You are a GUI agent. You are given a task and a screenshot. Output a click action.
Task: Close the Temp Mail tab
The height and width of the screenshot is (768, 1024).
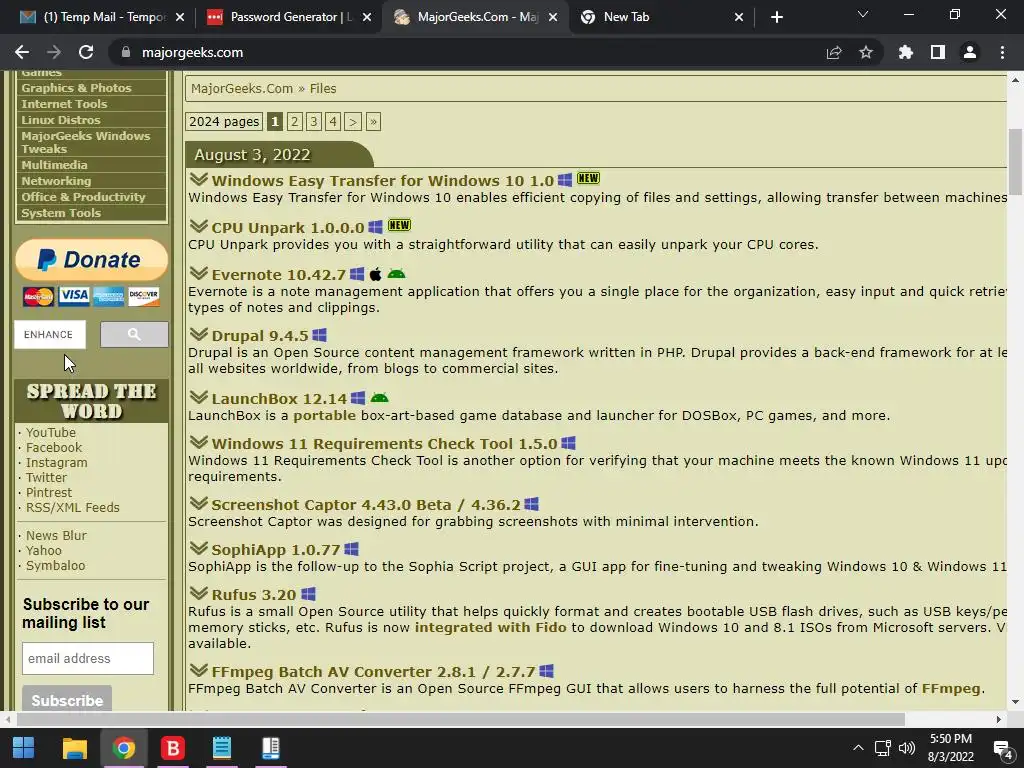[x=180, y=17]
